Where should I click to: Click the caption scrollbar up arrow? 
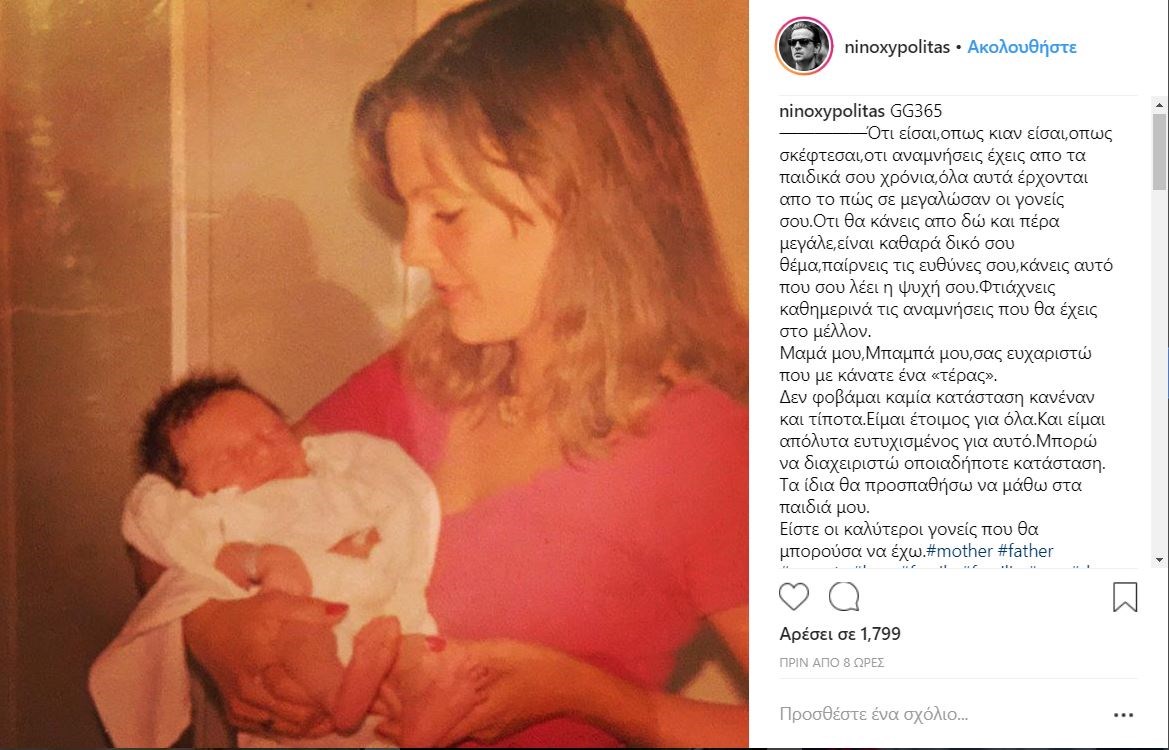point(1159,104)
